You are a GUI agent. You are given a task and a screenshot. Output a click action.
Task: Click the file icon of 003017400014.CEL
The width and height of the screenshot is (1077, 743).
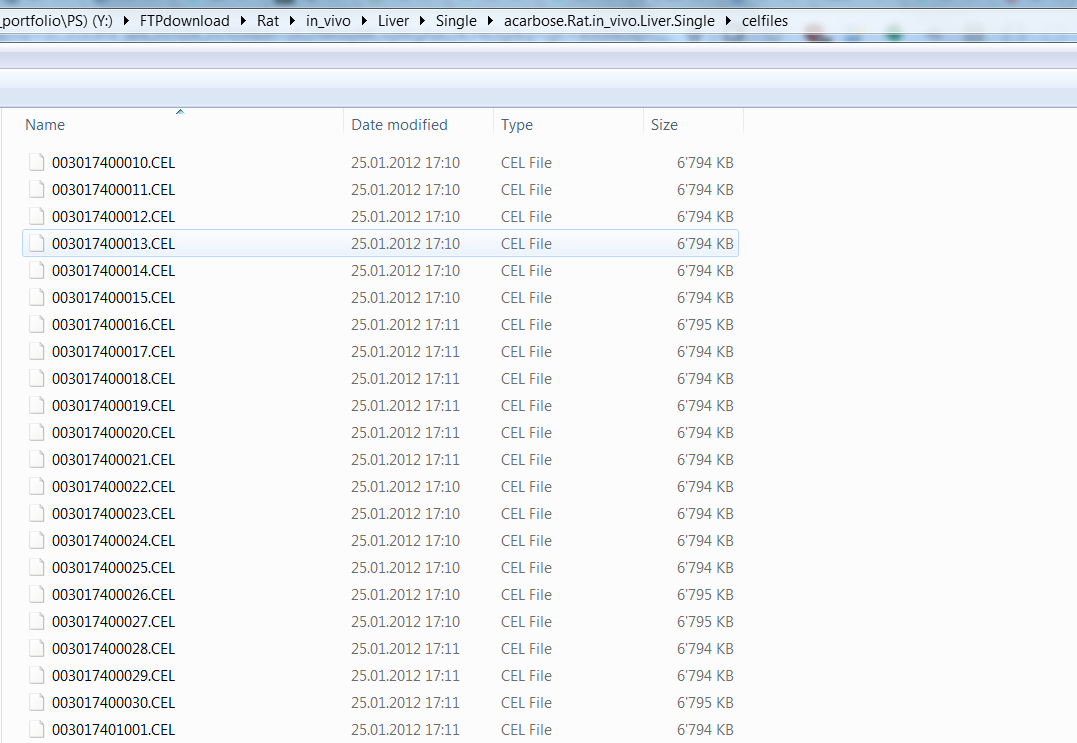click(36, 271)
